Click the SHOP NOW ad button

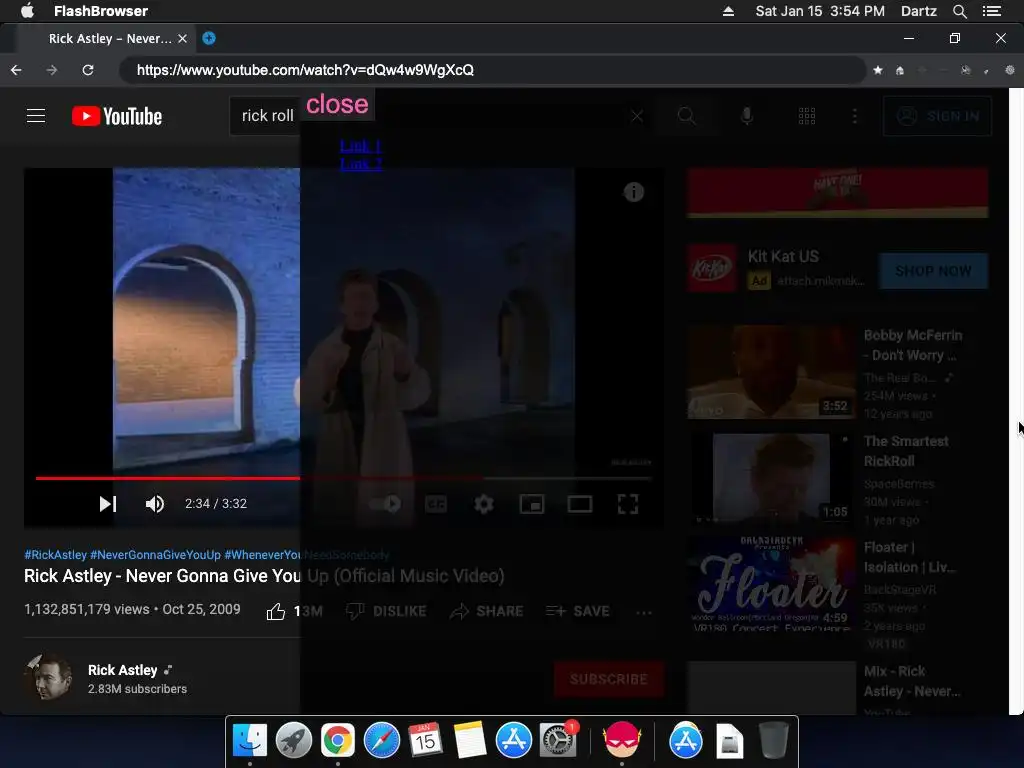coord(933,271)
